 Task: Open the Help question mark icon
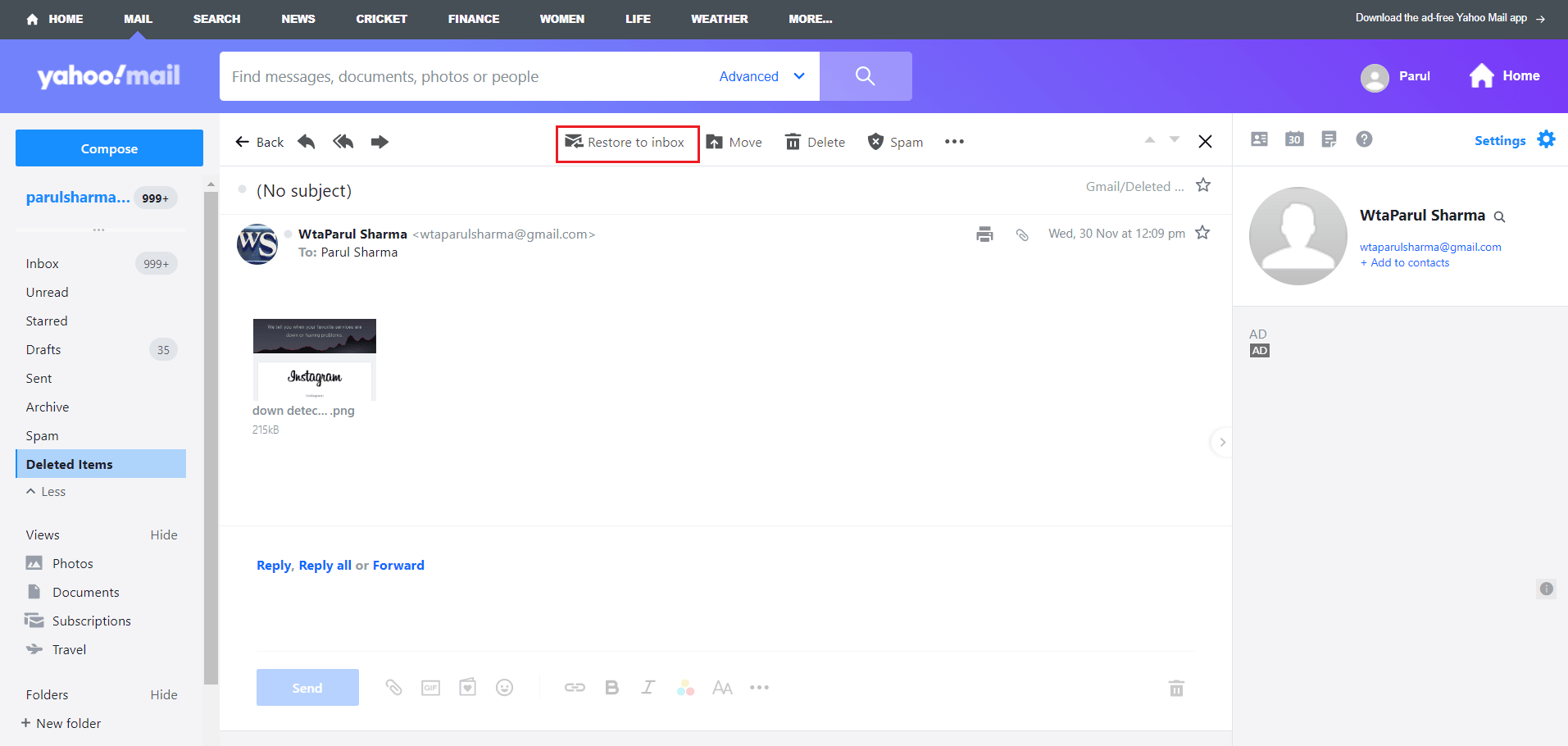[x=1364, y=139]
